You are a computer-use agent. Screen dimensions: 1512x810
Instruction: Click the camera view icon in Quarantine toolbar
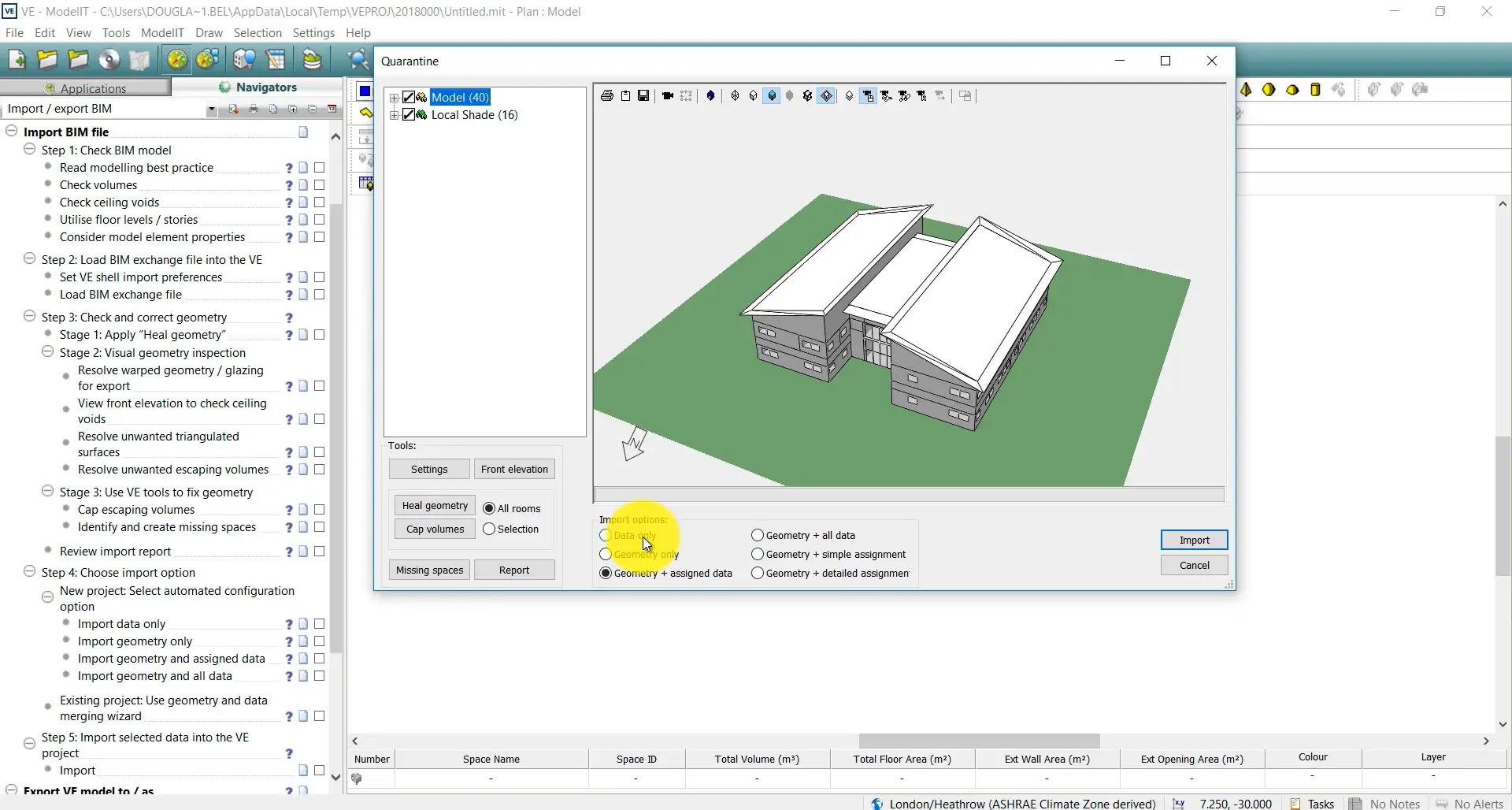click(x=668, y=96)
